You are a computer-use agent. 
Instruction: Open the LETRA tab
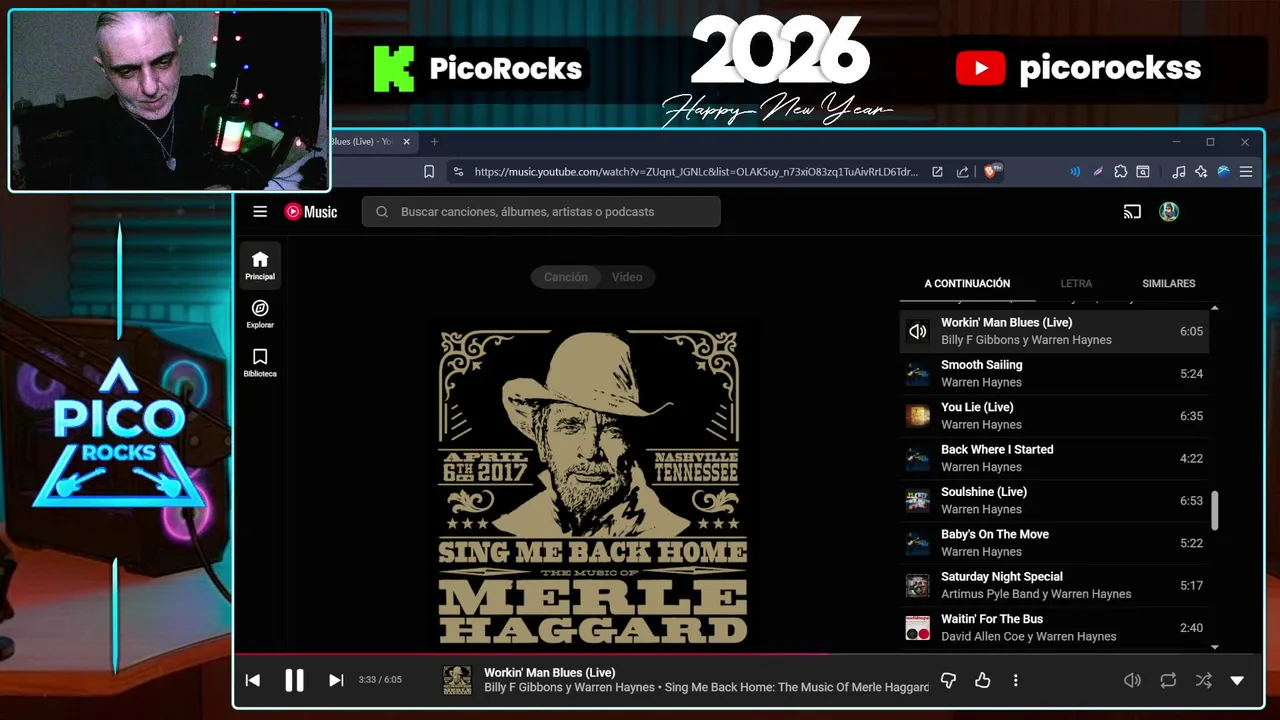[x=1076, y=283]
